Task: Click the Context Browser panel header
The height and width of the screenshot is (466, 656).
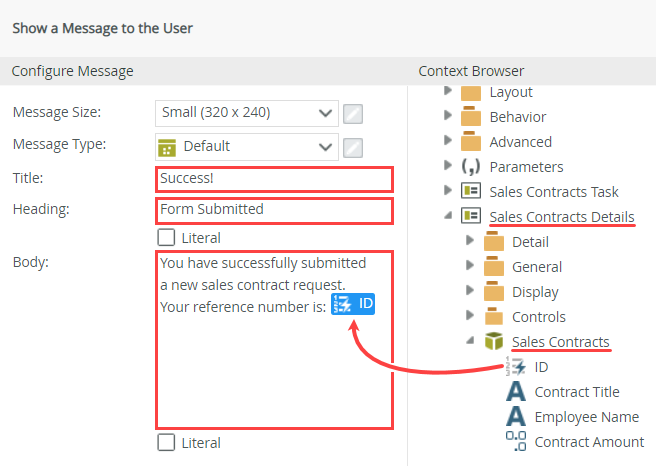Action: [x=471, y=71]
